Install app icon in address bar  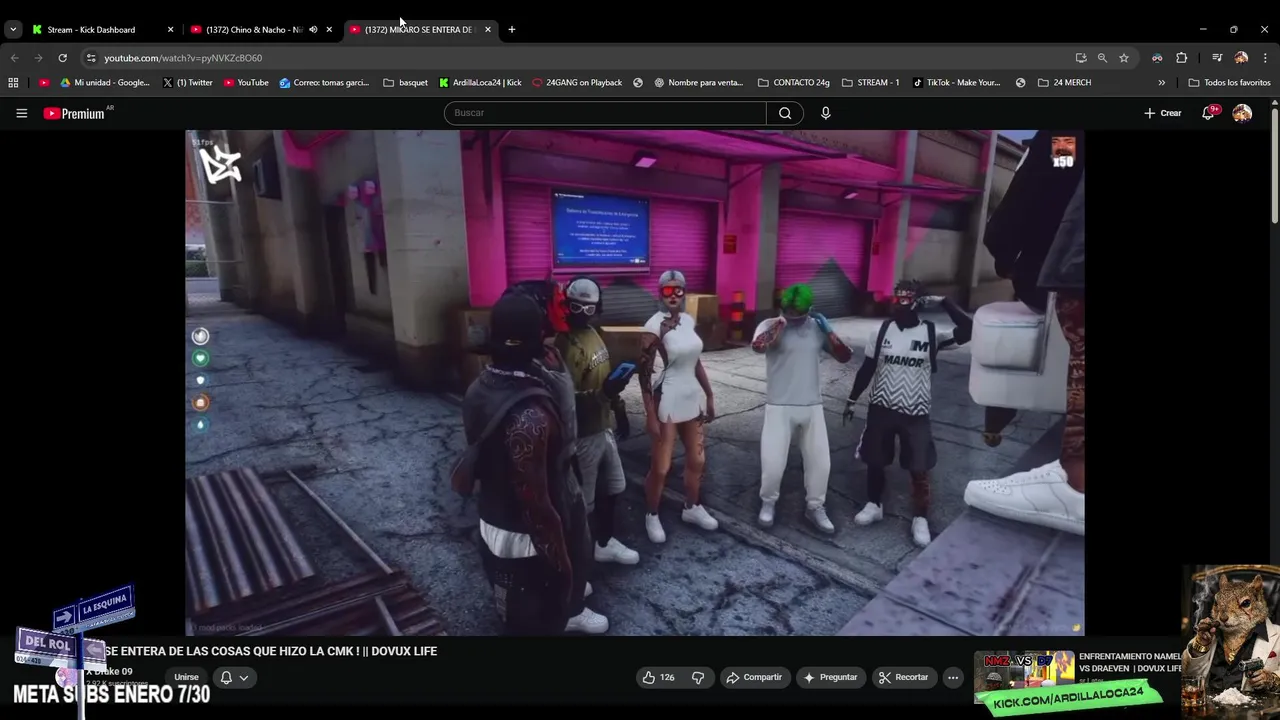click(1081, 58)
